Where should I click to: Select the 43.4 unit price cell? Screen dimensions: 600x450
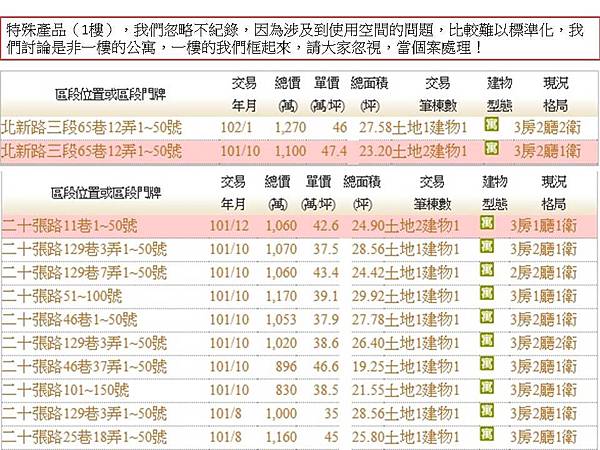tap(326, 273)
